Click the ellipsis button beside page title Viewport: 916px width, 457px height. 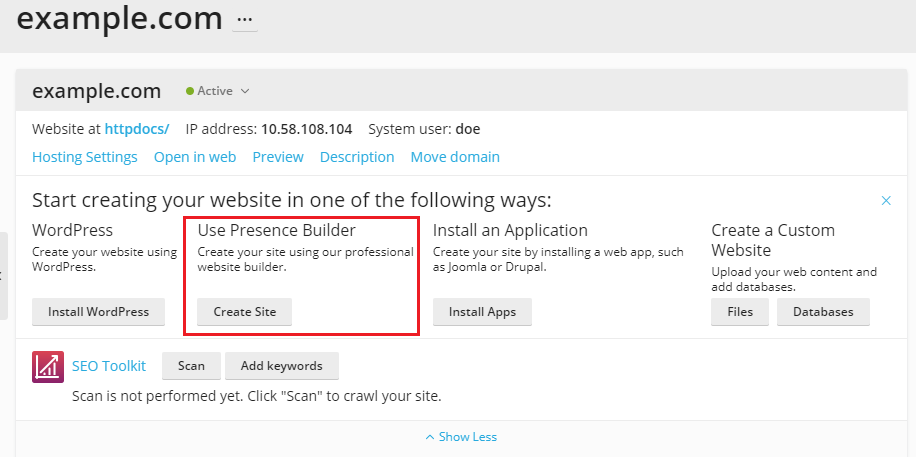tap(245, 20)
